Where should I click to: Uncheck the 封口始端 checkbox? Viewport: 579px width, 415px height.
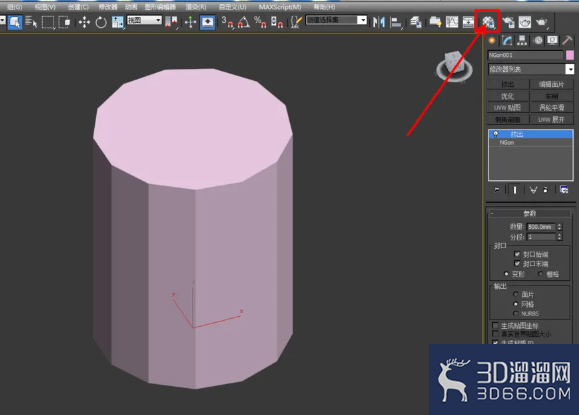tap(517, 254)
